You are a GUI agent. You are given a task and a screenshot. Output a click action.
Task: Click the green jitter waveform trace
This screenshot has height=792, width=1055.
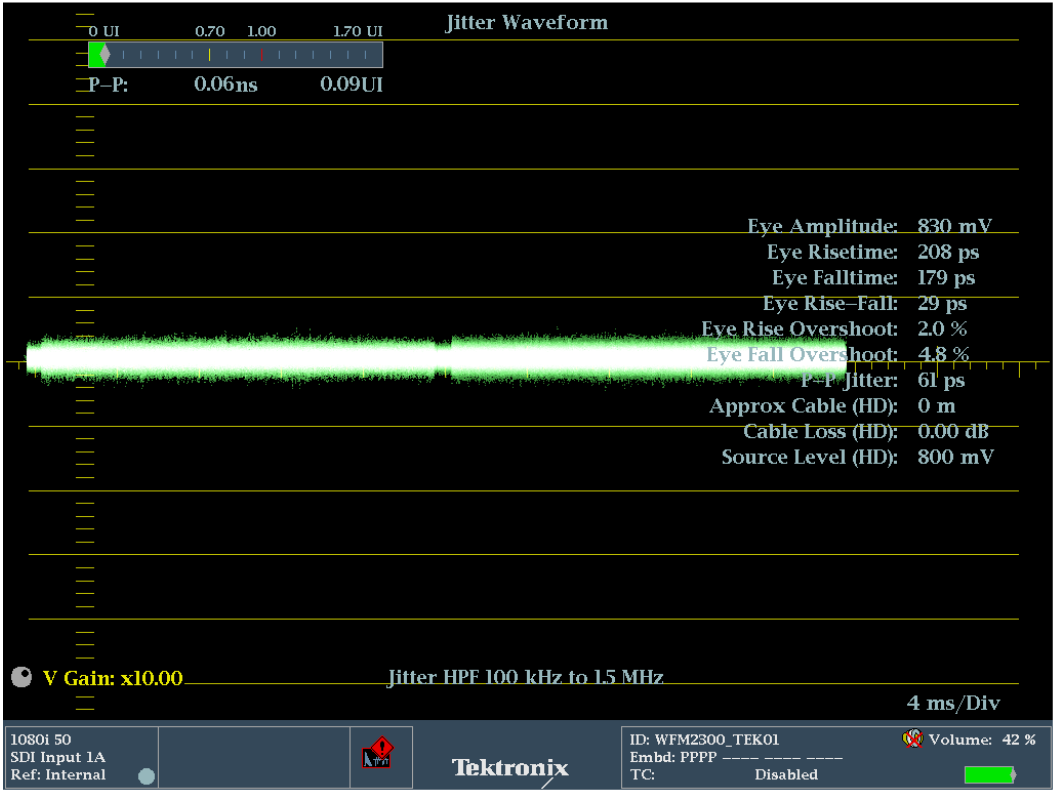pyautogui.click(x=436, y=359)
